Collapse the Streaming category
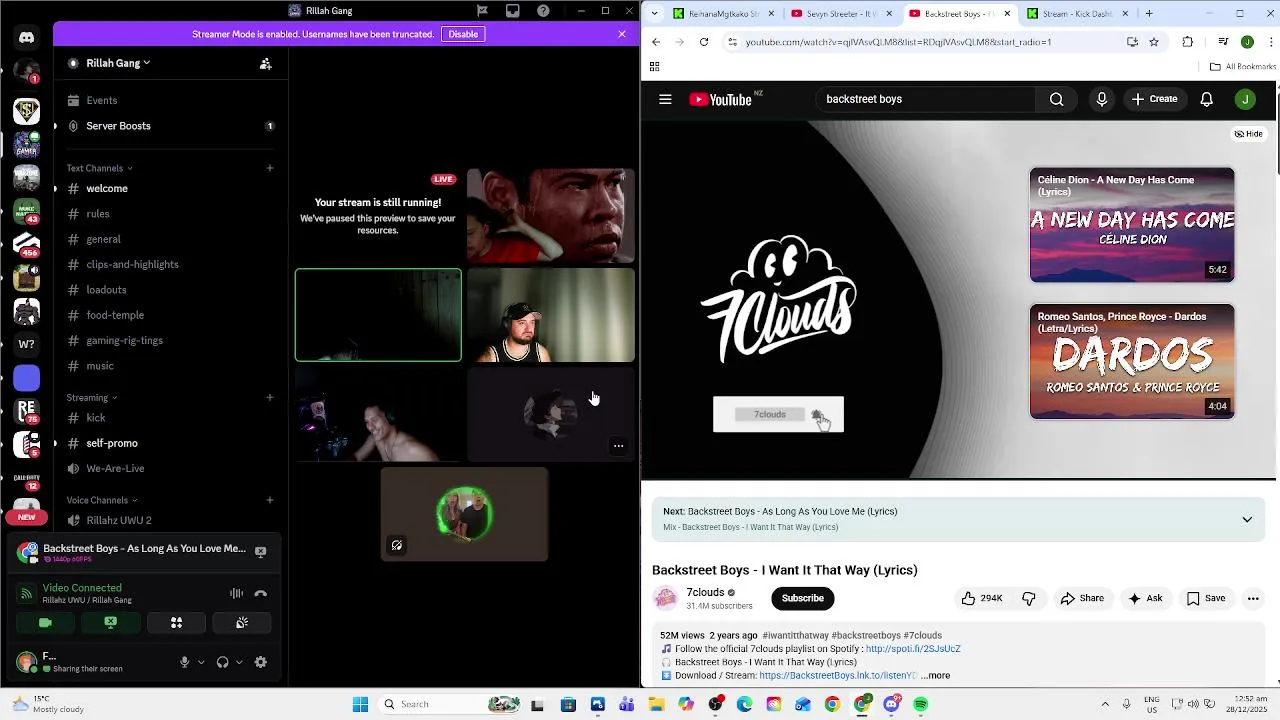This screenshot has width=1280, height=720. [92, 397]
